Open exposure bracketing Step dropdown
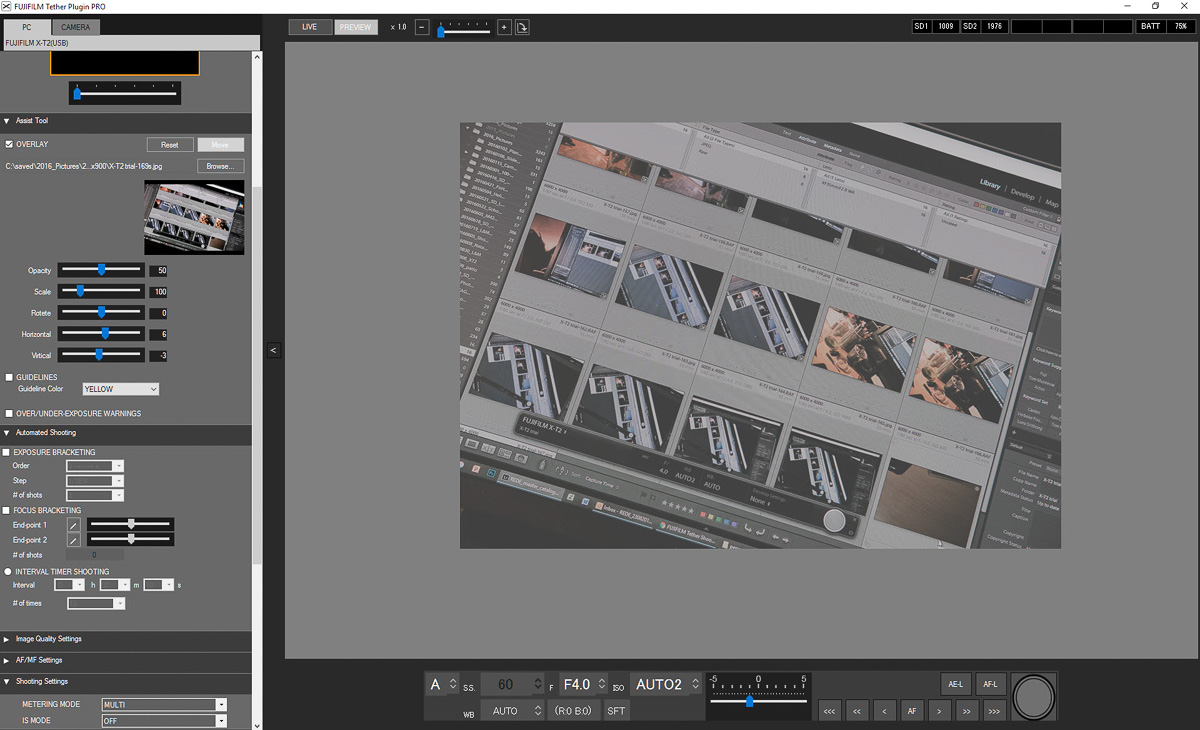The width and height of the screenshot is (1200, 730). (x=95, y=481)
